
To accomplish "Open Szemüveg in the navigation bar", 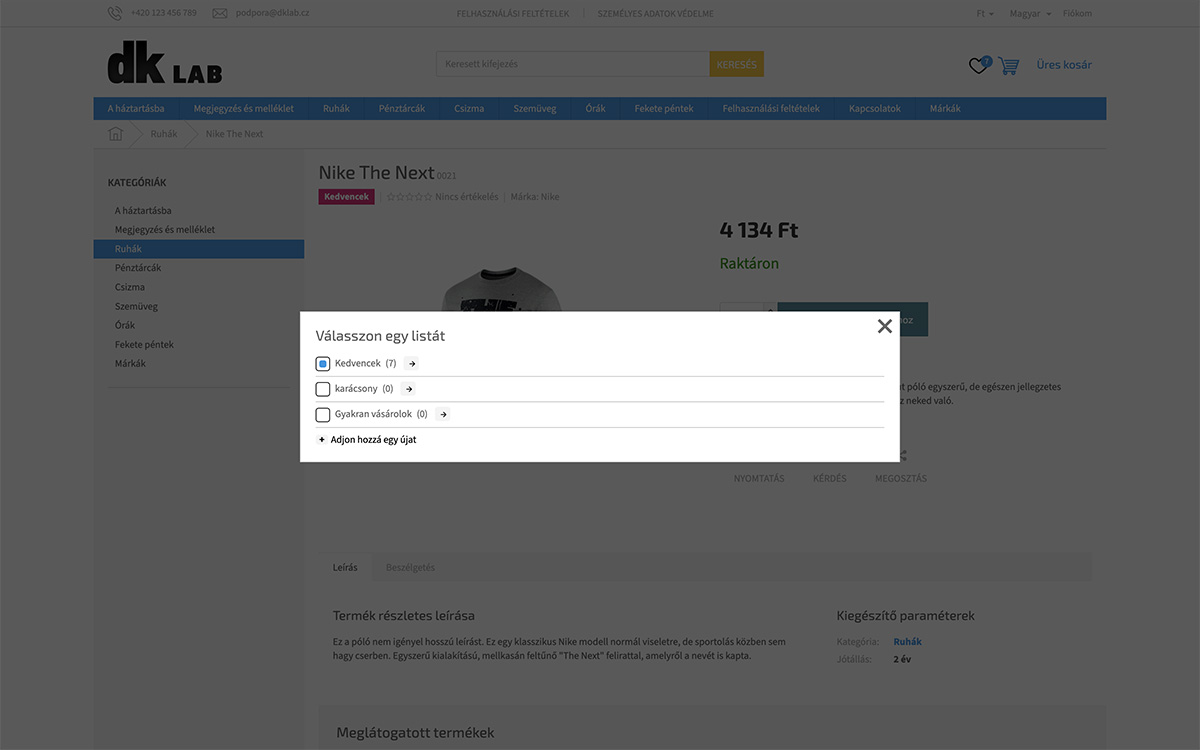I will click(x=535, y=109).
